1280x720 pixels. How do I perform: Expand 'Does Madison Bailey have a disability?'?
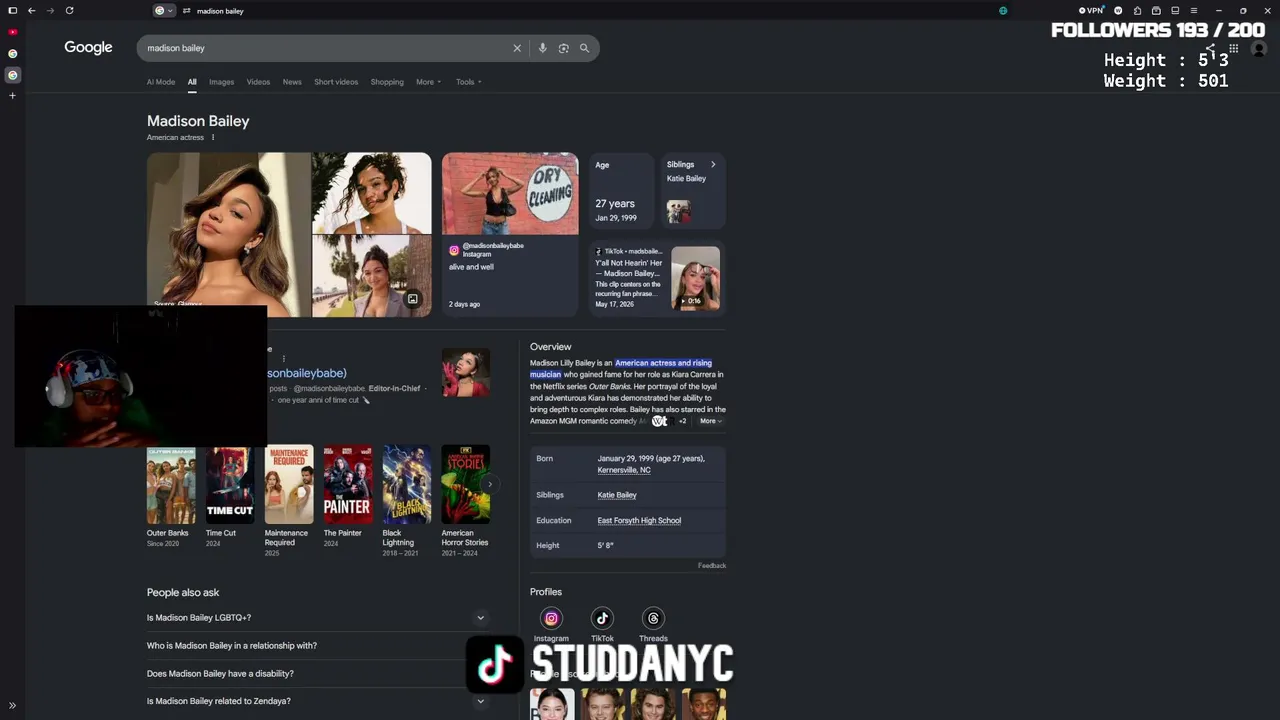coord(317,674)
